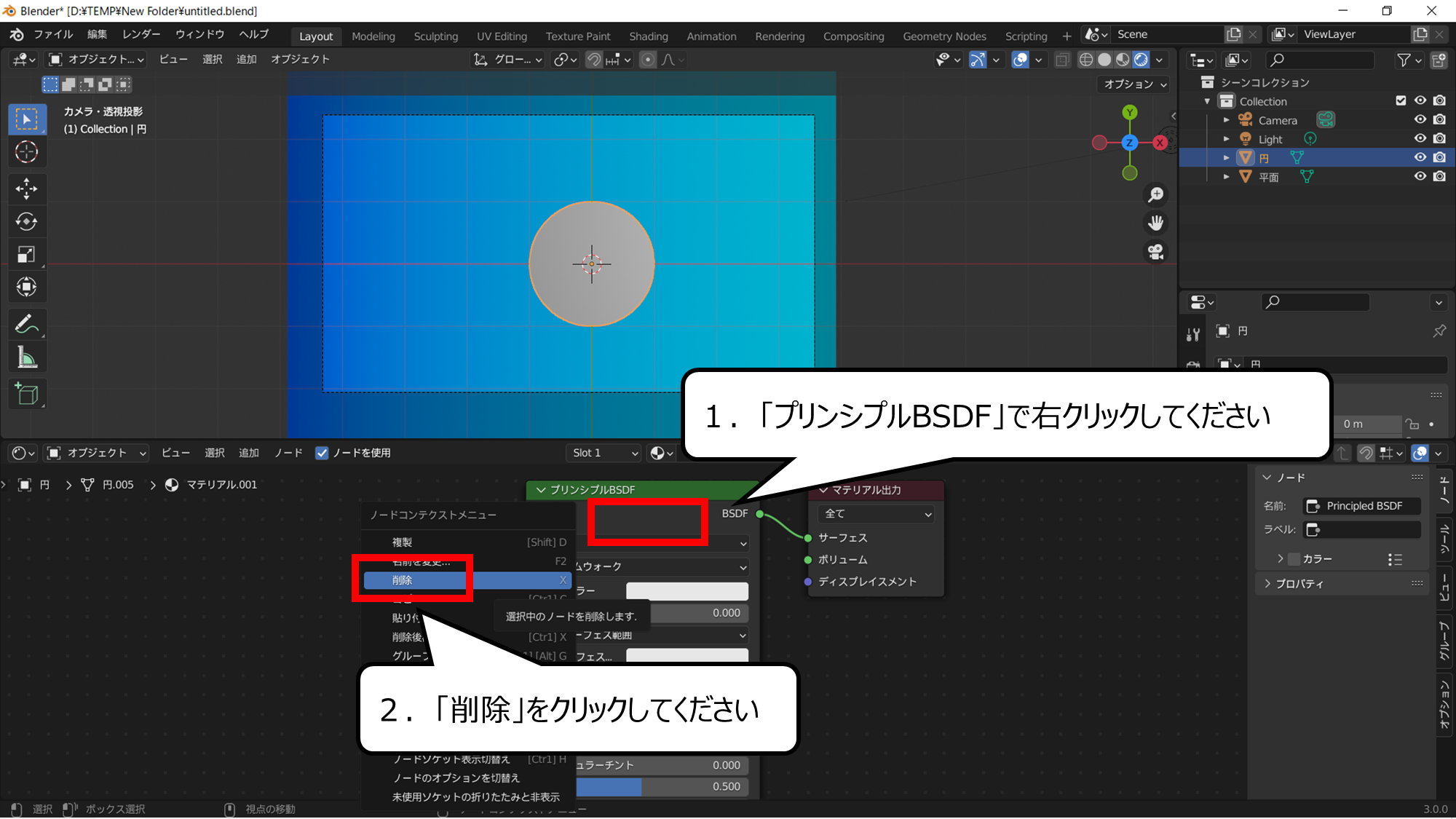The image size is (1456, 819).
Task: Click マテリアル.001 in the breadcrumb
Action: point(221,485)
